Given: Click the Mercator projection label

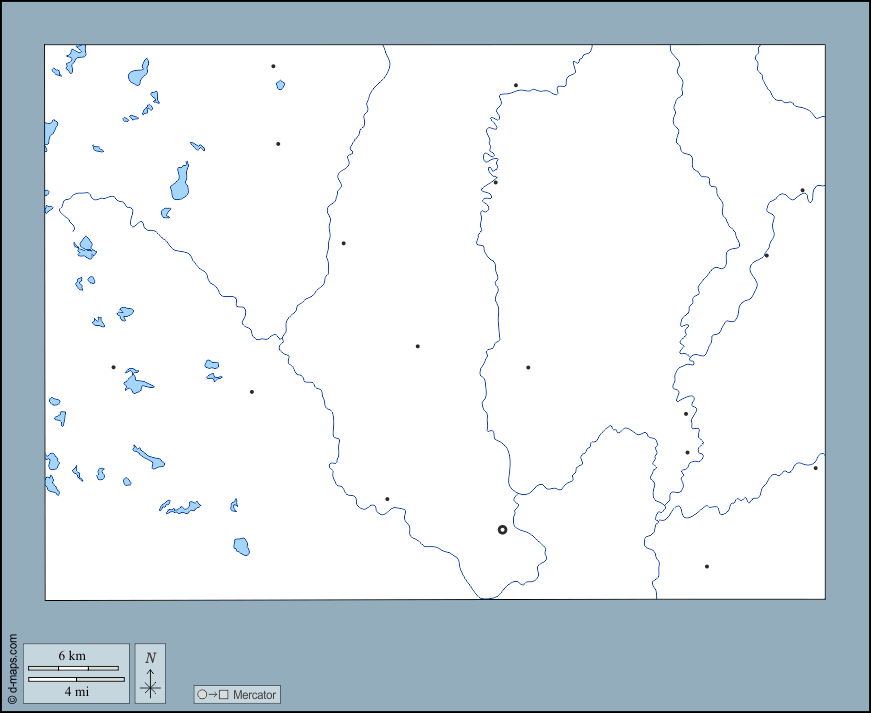Looking at the screenshot, I should [x=254, y=694].
